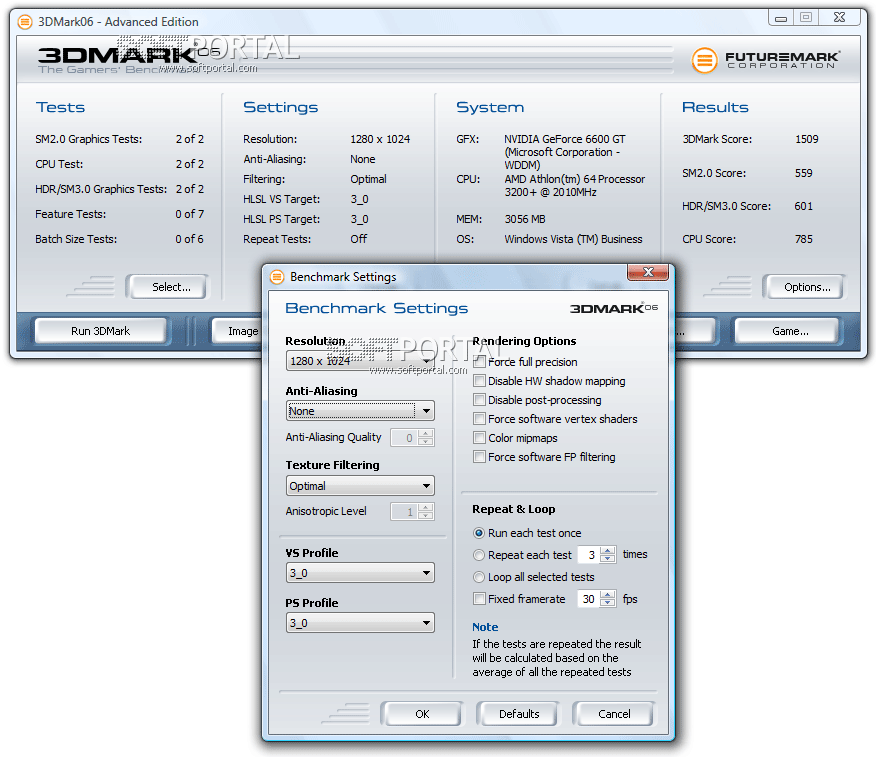Image resolution: width=876 pixels, height=757 pixels.
Task: Click the fixed framerate fps input field
Action: click(x=589, y=599)
